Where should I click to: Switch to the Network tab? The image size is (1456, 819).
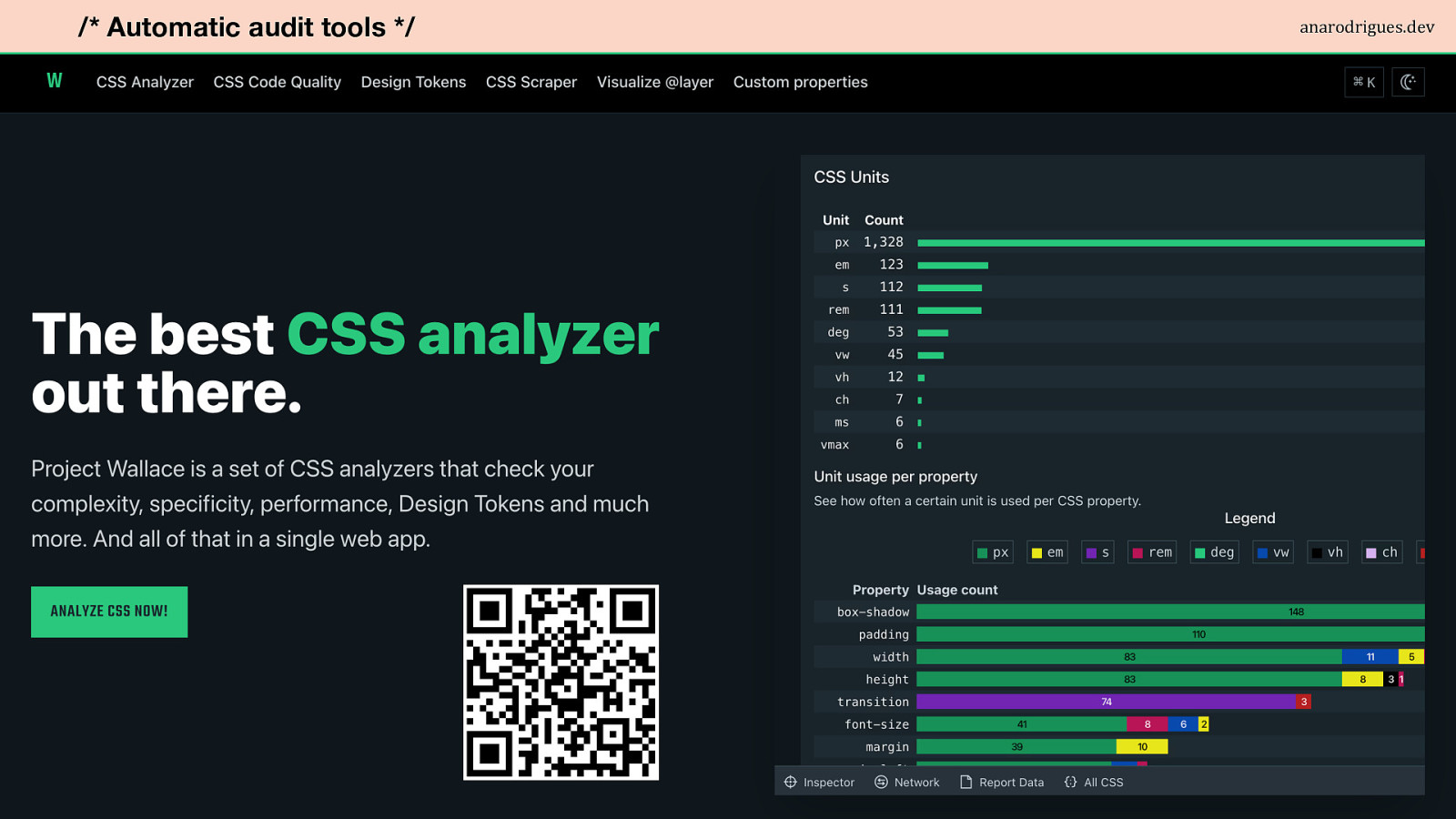point(907,782)
